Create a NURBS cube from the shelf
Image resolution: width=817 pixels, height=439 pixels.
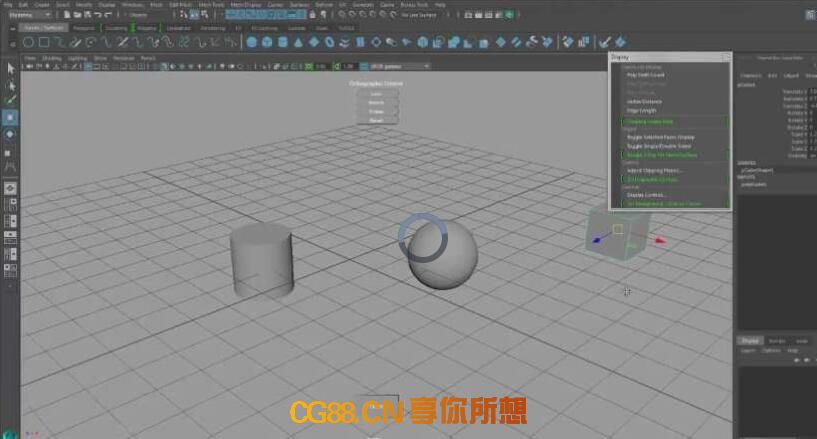click(x=267, y=42)
